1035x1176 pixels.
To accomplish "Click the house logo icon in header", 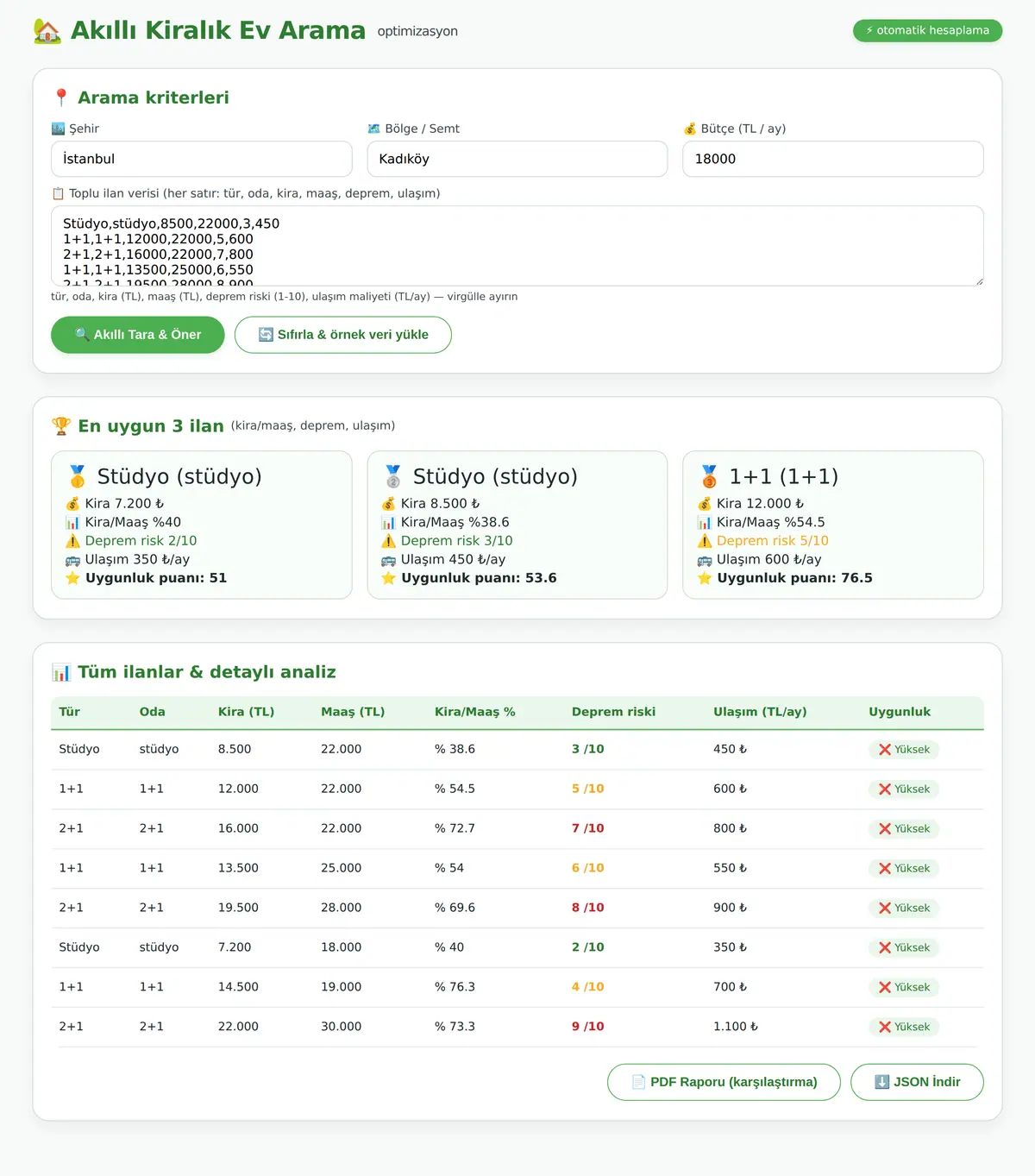I will pos(47,31).
